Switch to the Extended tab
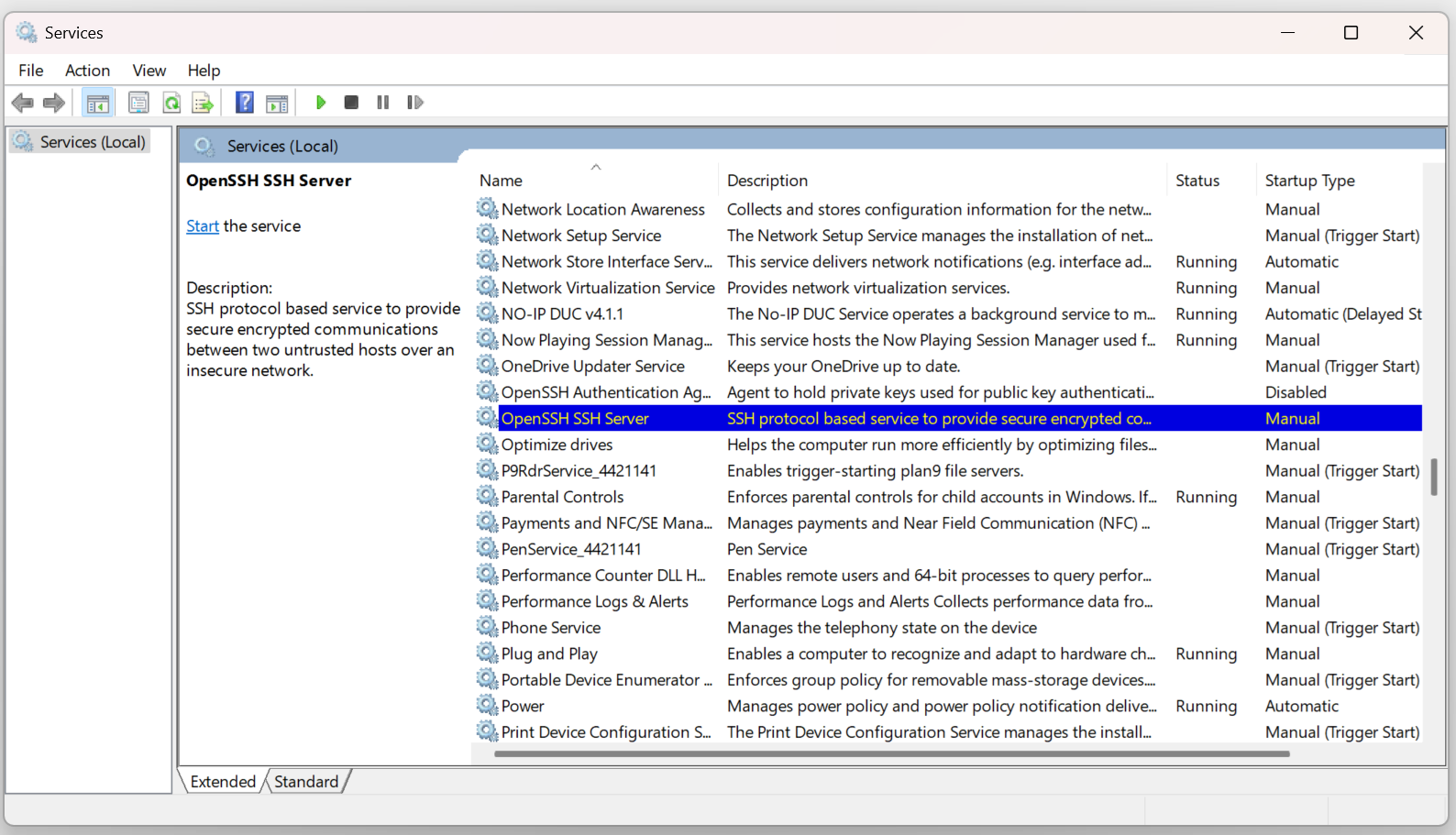Screen dimensions: 1456x835 tap(223, 782)
